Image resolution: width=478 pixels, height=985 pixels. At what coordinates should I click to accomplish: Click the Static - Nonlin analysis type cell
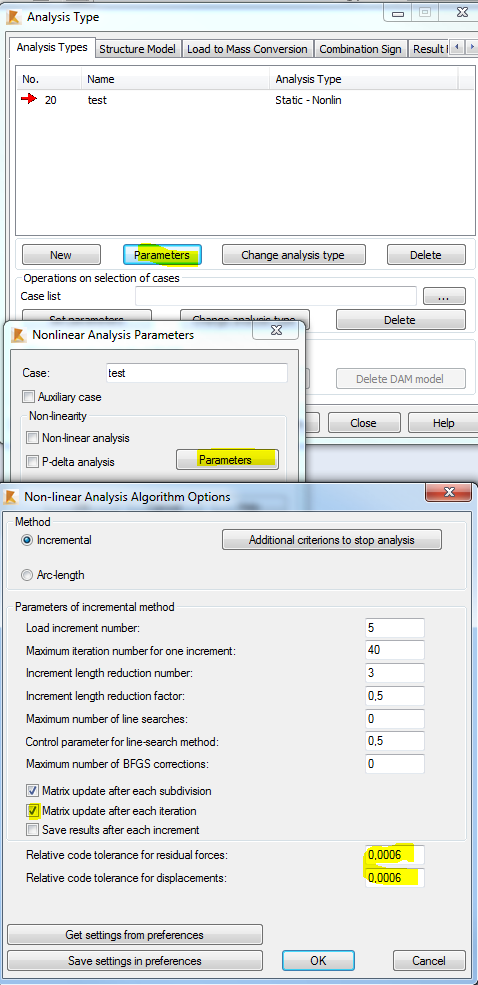pos(308,99)
